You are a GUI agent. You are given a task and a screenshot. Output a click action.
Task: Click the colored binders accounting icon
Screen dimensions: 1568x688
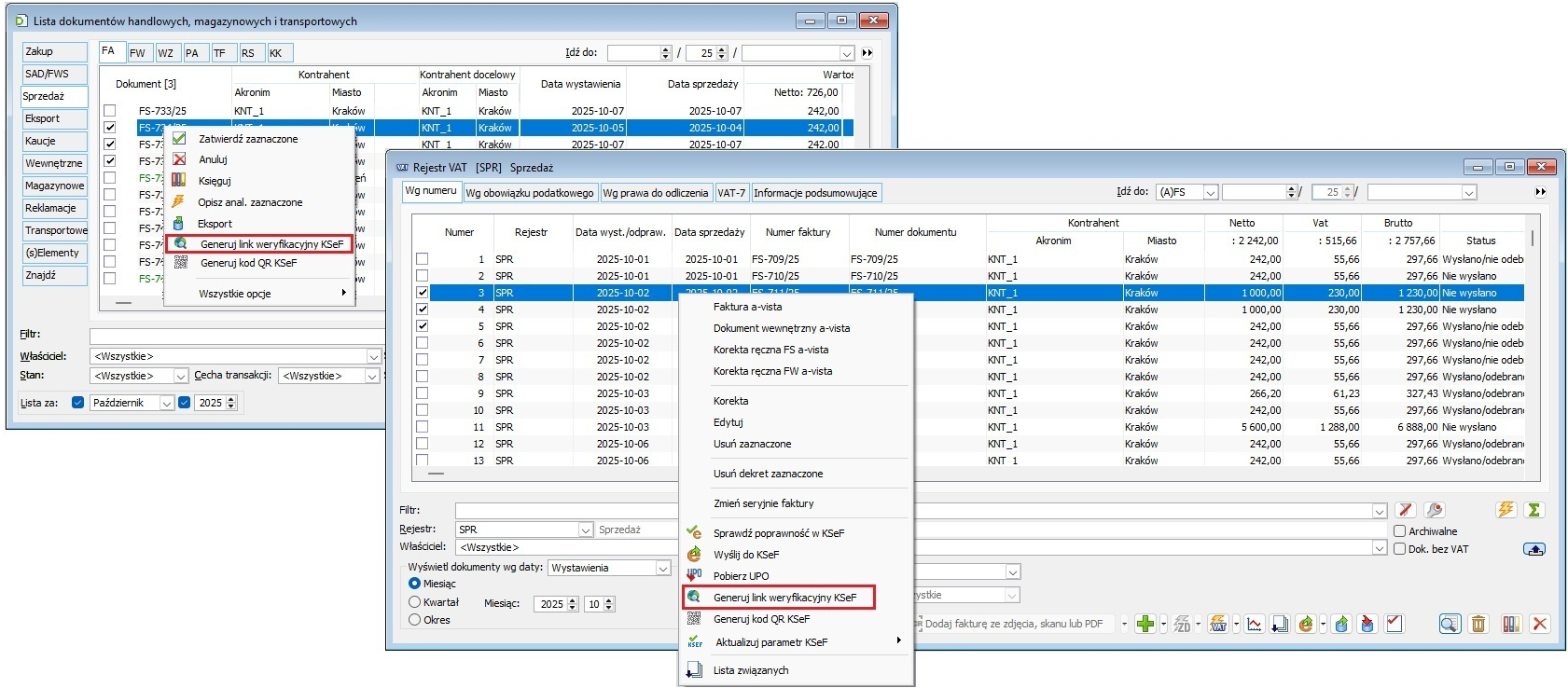(x=1511, y=625)
